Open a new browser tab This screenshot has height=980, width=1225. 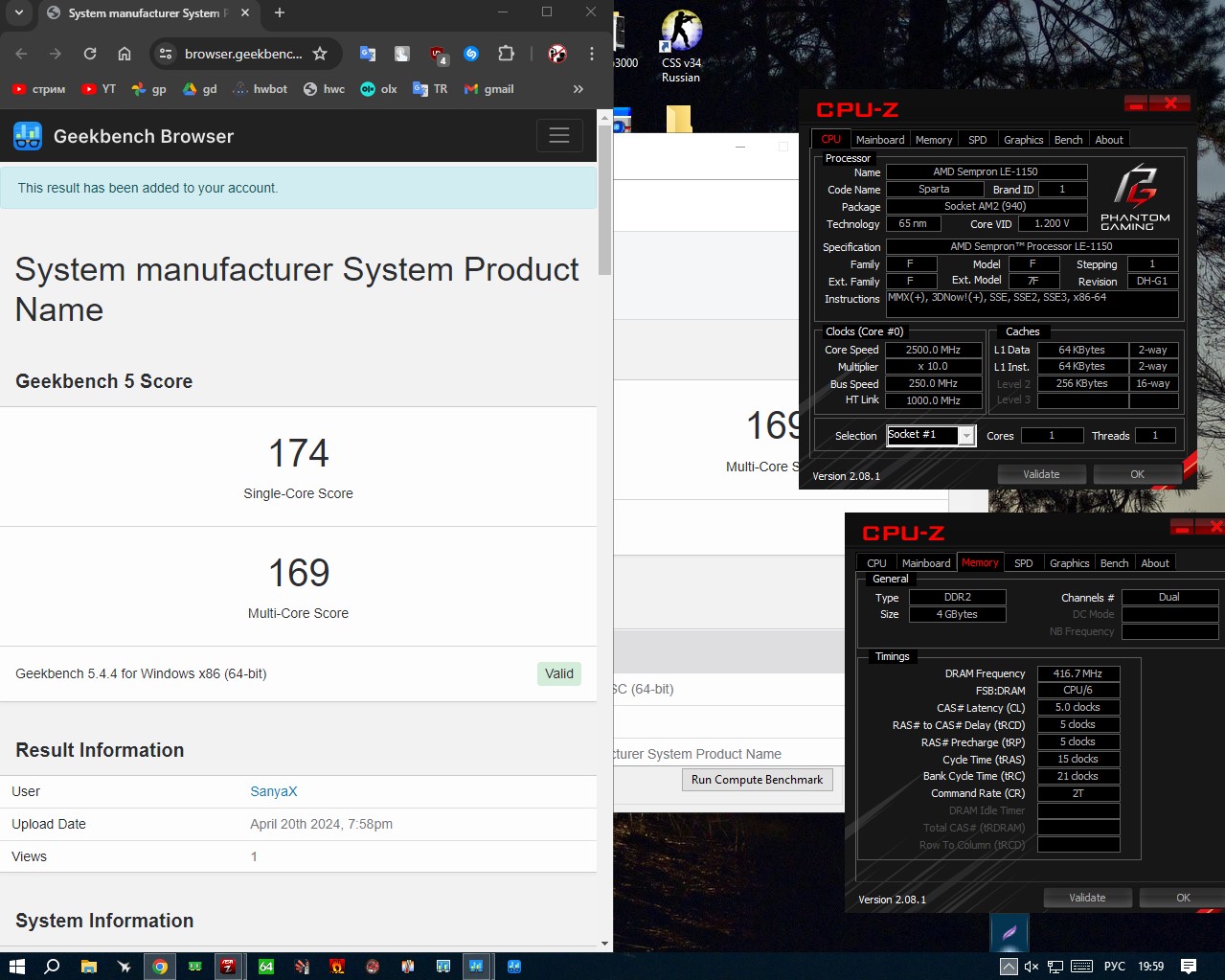[x=280, y=12]
